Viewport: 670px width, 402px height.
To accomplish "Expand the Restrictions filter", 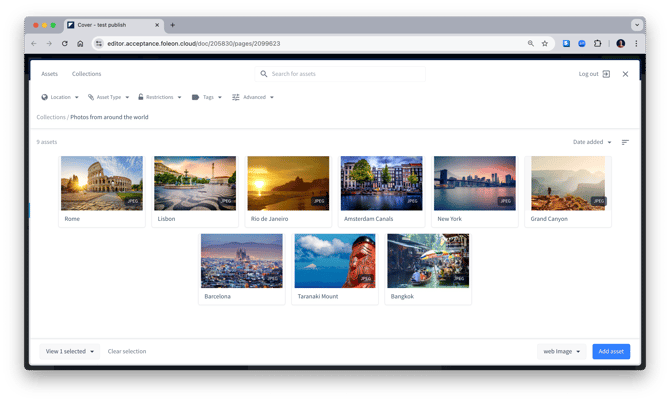I will click(x=159, y=97).
